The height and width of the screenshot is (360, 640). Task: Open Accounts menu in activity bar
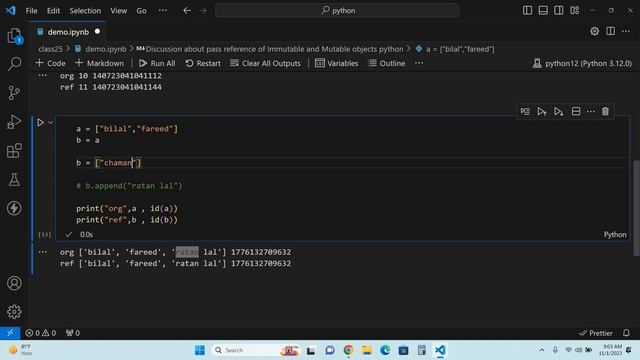point(14,283)
